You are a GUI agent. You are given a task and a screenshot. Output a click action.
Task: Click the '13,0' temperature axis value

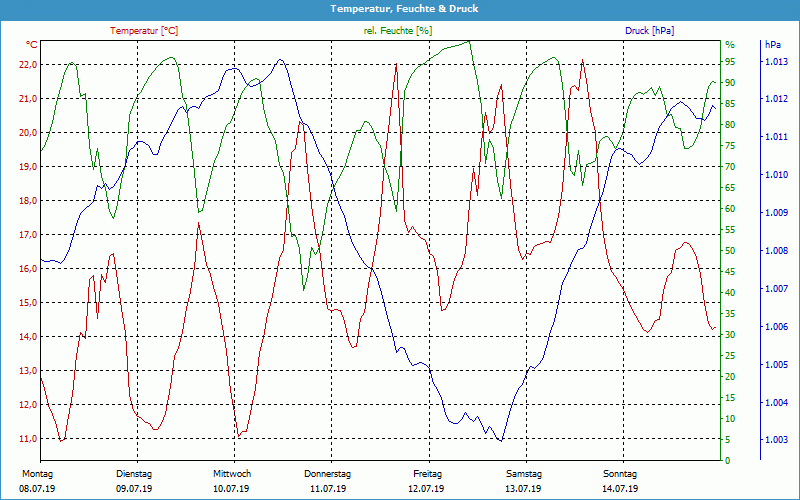click(28, 370)
